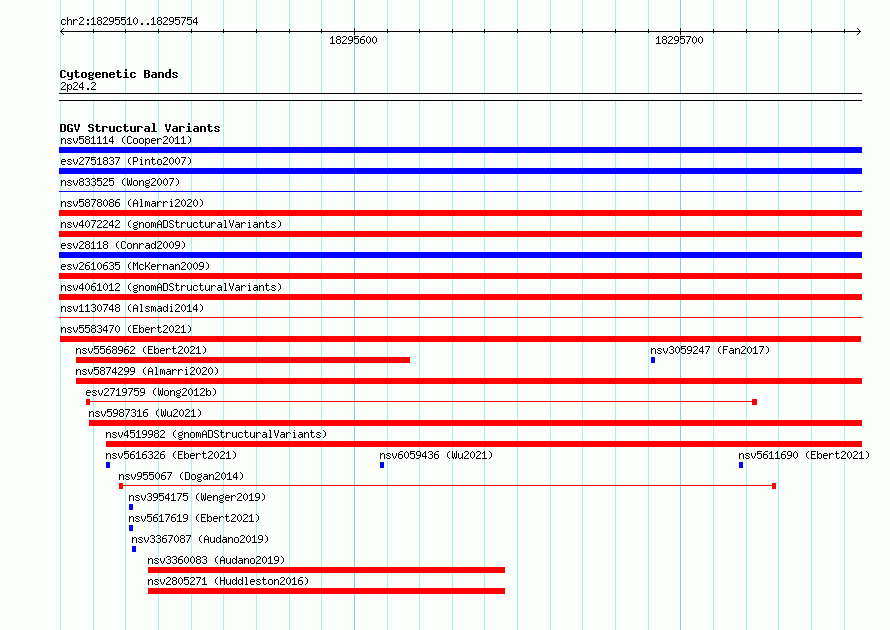Open the nsv833525 (Wong2007) variant

click(x=120, y=182)
